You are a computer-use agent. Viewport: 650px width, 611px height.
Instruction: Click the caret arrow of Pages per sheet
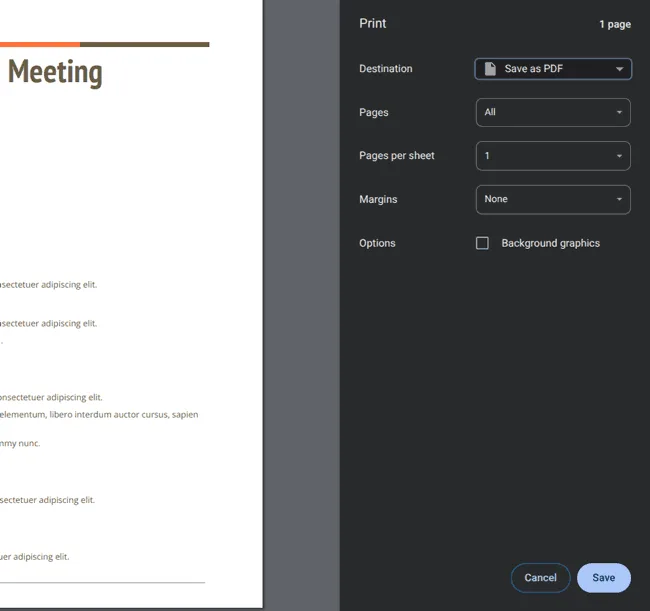point(619,156)
